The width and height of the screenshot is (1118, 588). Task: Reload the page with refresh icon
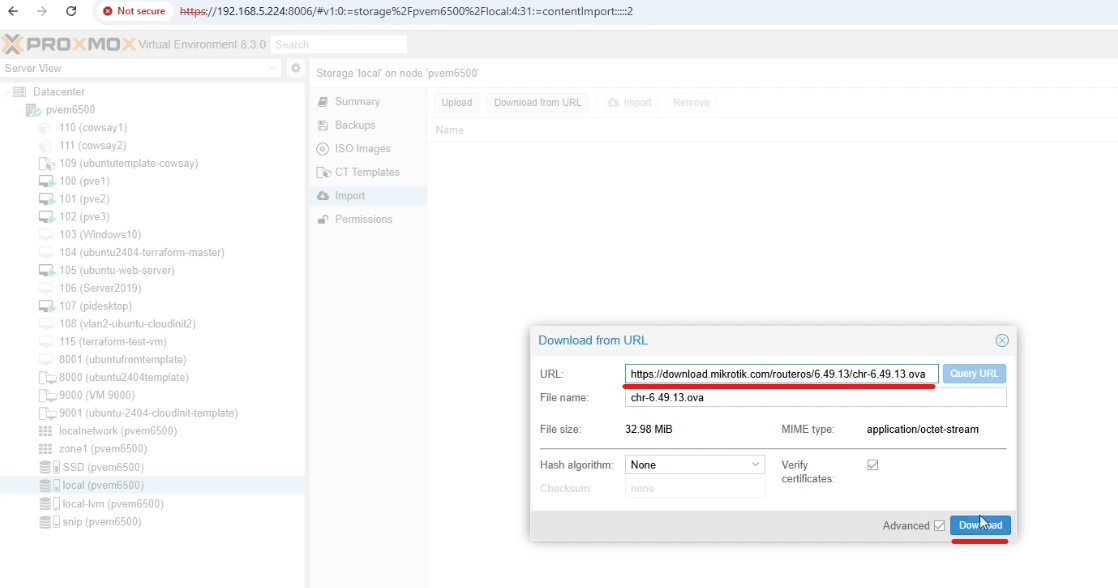point(71,11)
